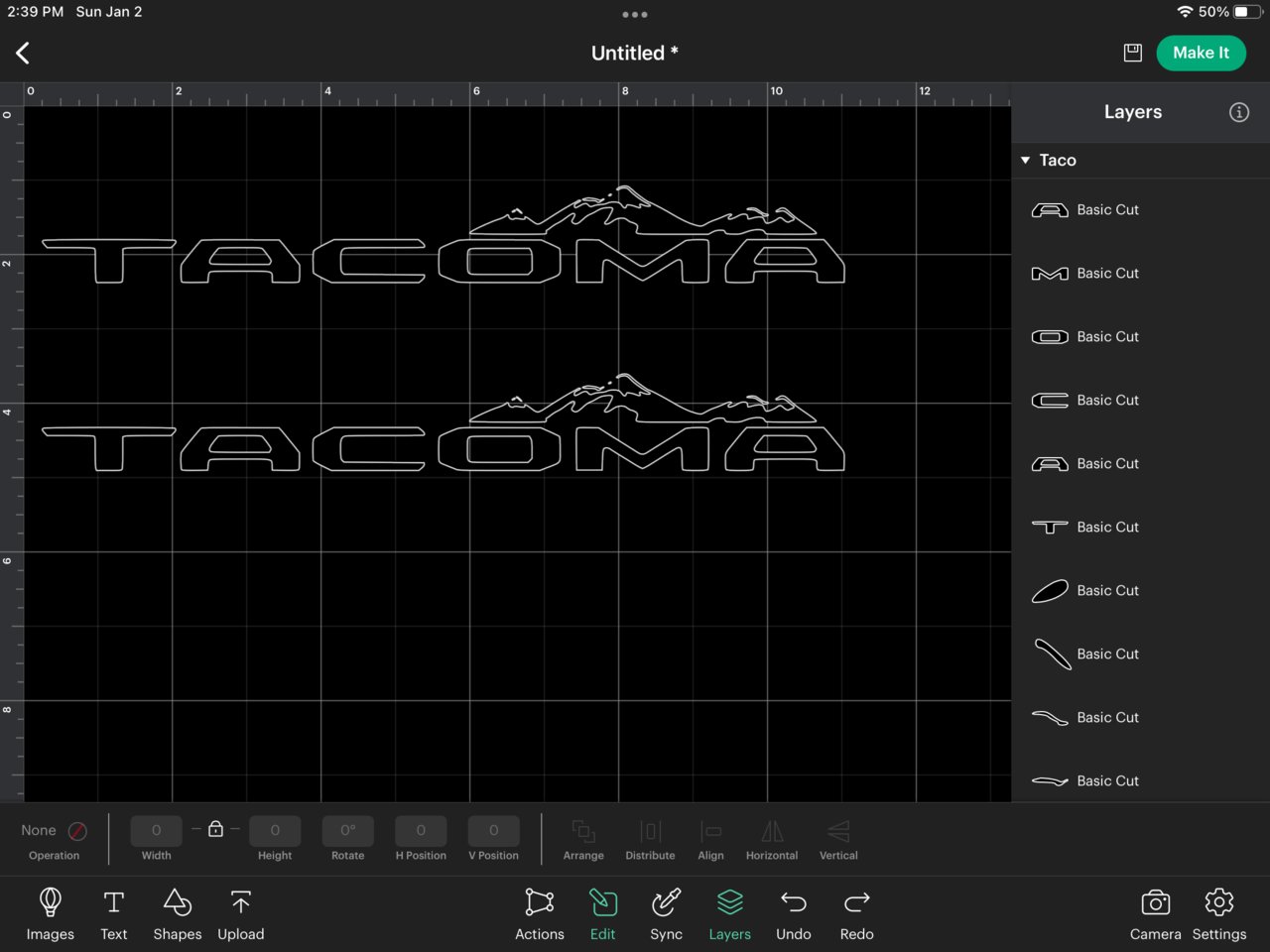Open the Distribute options
This screenshot has width=1270, height=952.
650,839
